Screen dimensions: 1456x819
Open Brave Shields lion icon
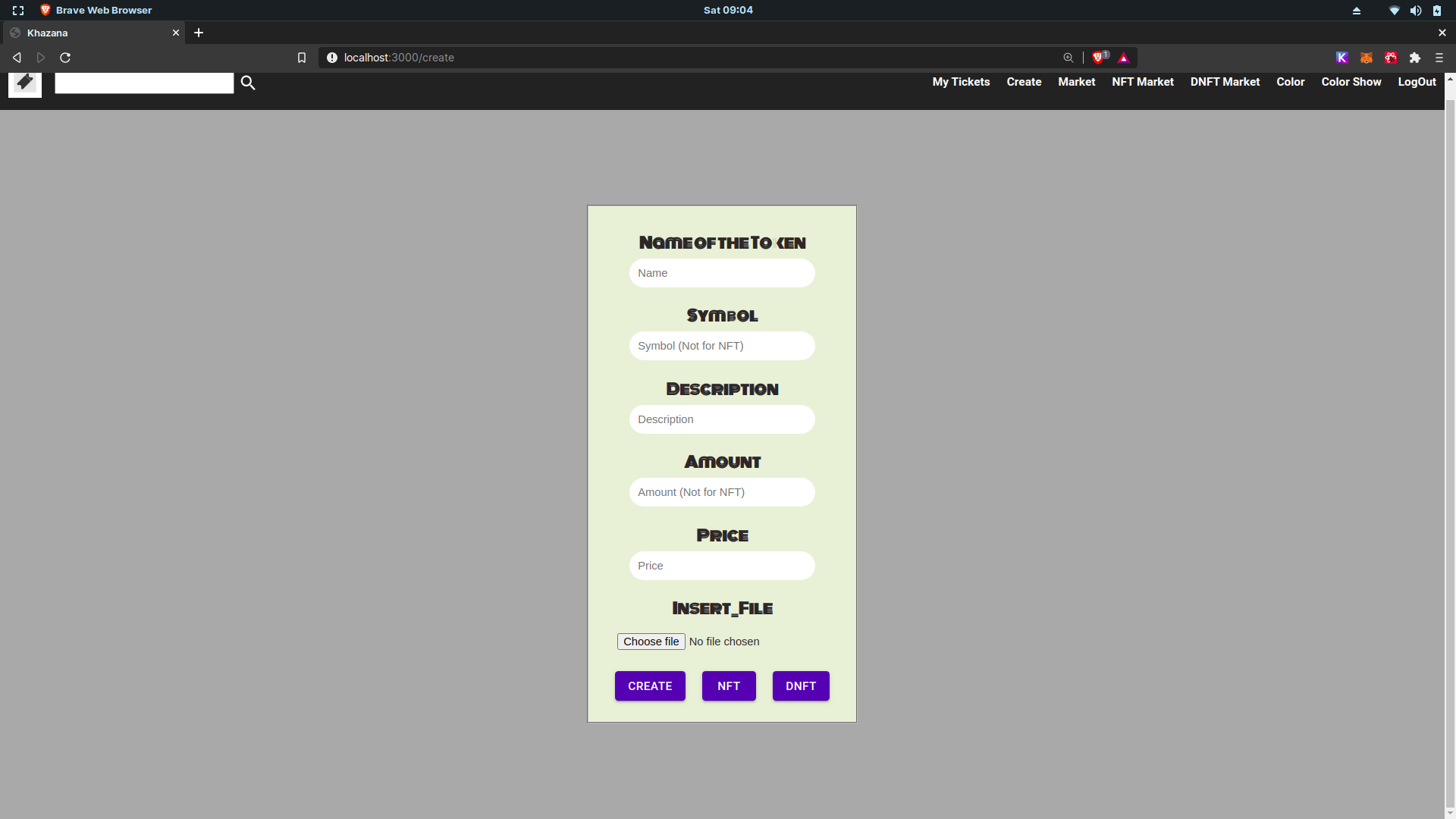(x=1097, y=58)
